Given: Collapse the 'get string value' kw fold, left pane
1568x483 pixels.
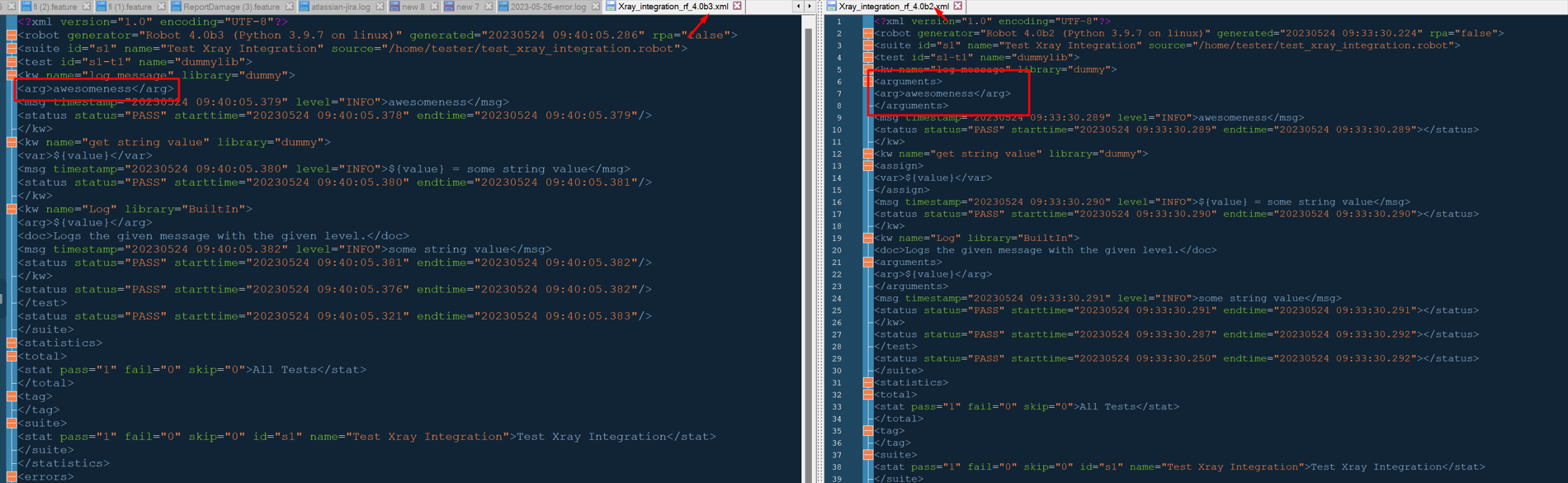Looking at the screenshot, I should (x=12, y=142).
